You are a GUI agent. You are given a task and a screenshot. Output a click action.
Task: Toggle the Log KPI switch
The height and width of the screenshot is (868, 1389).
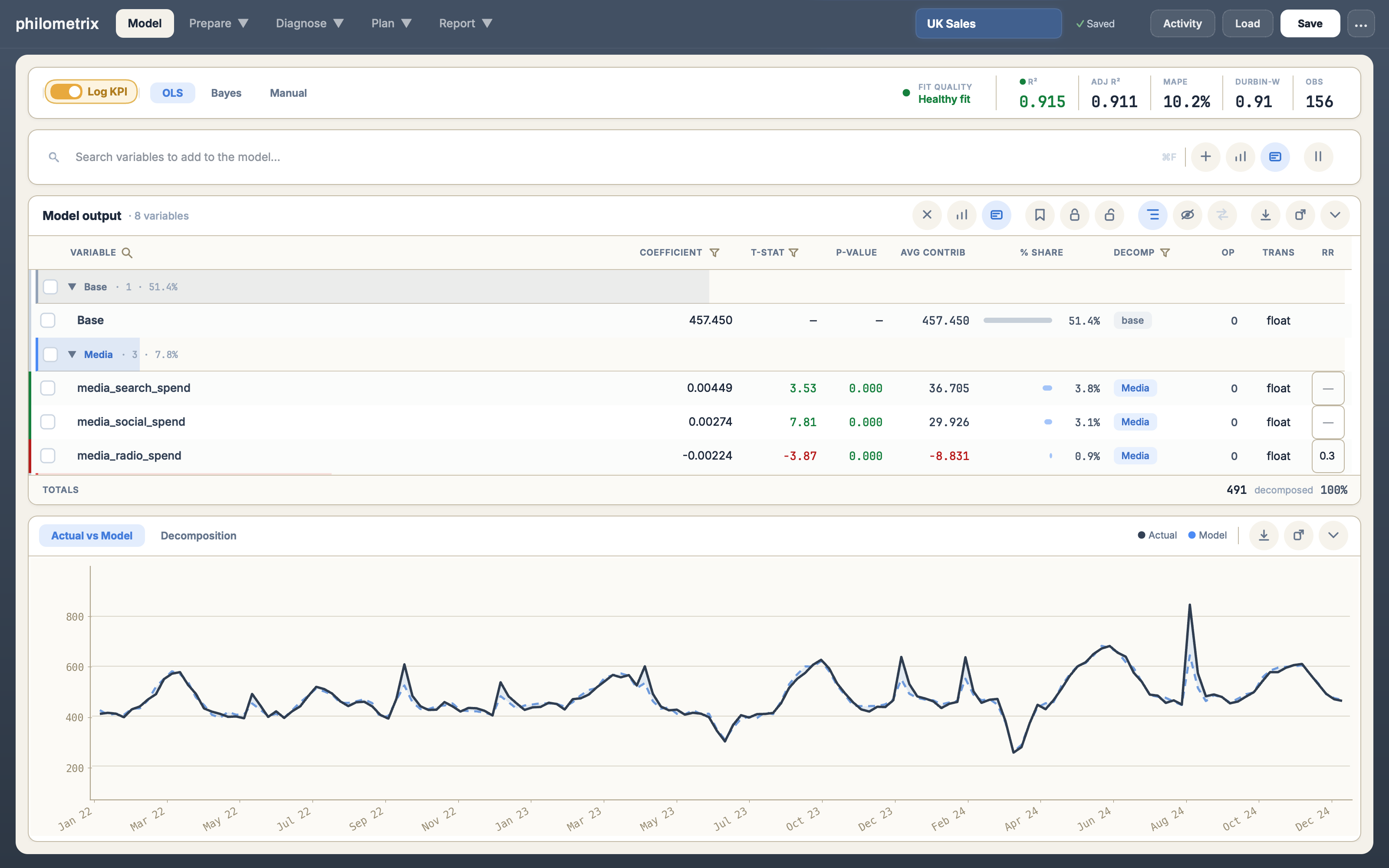point(66,92)
